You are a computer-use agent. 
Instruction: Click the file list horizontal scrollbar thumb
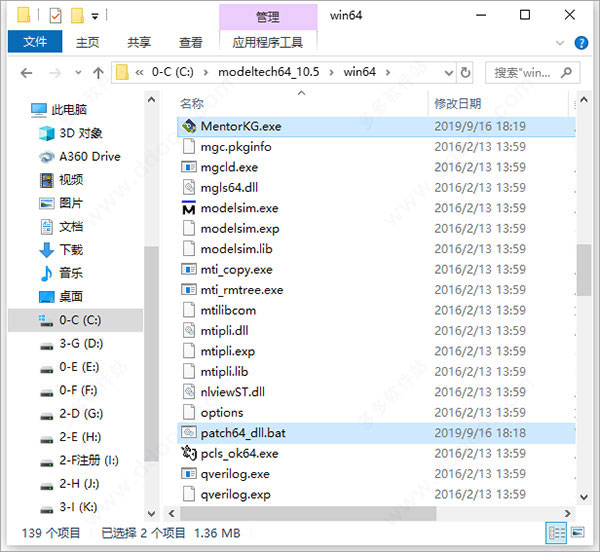[x=308, y=513]
